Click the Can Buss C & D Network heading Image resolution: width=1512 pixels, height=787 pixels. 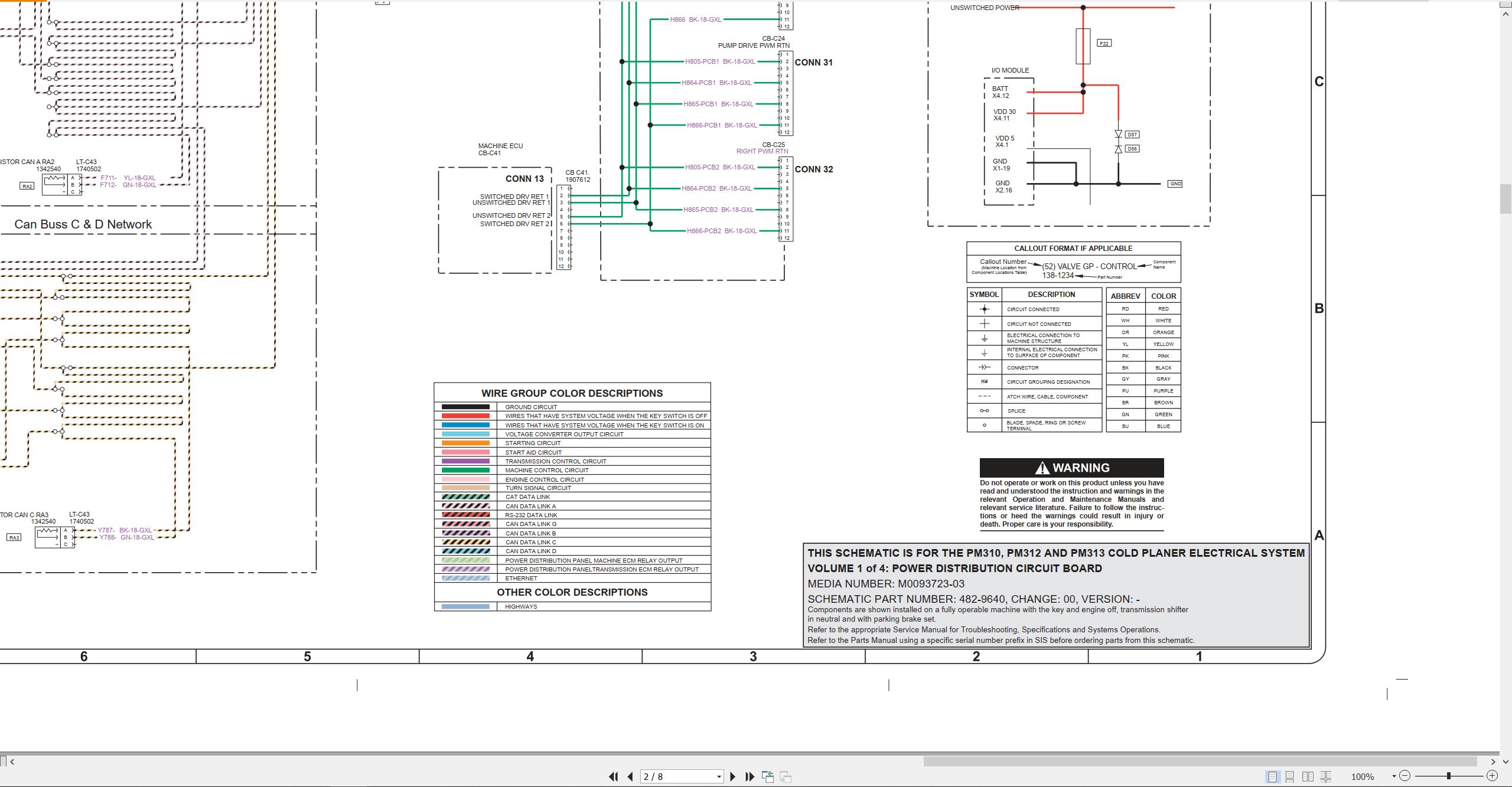click(x=83, y=224)
